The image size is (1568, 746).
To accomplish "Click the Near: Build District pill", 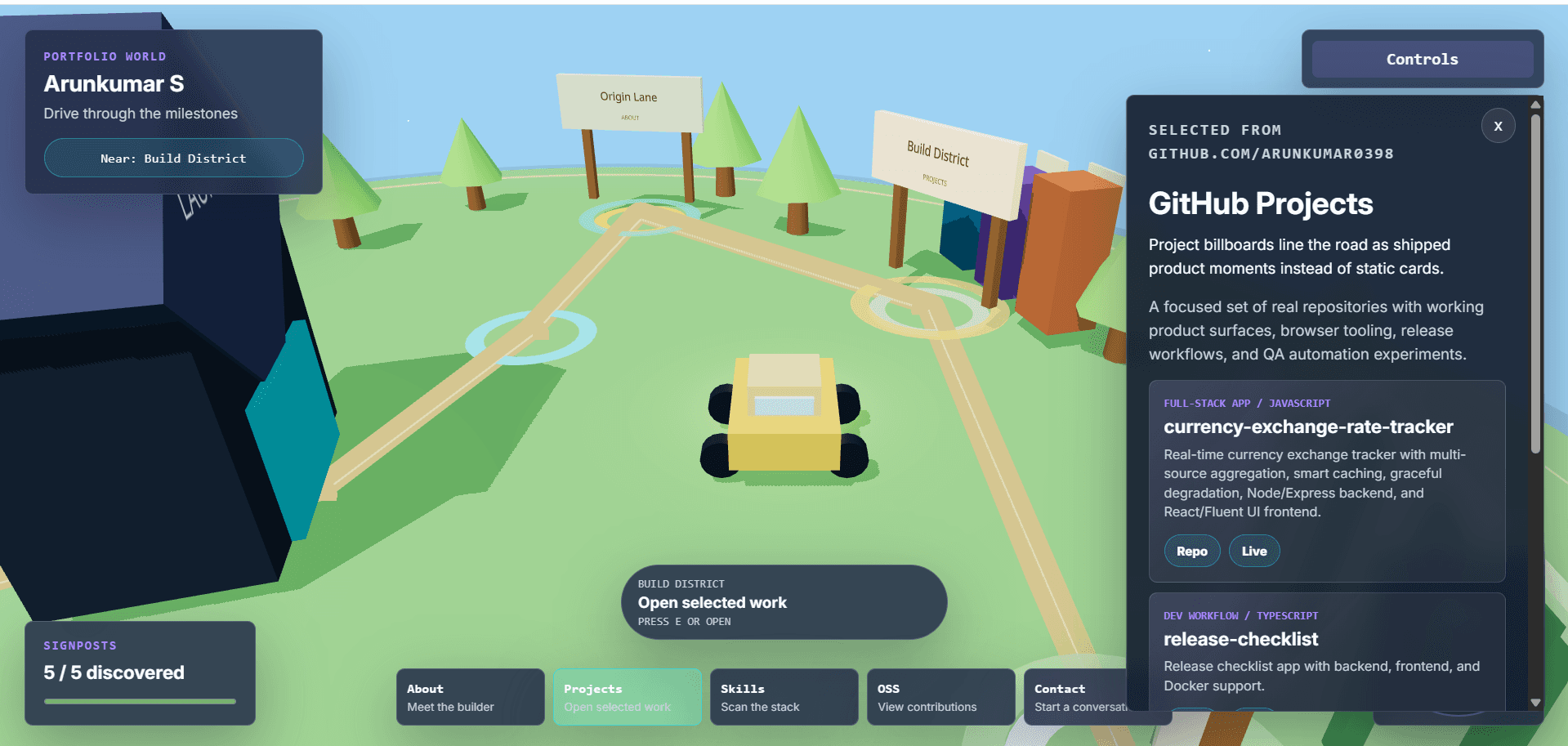I will (x=173, y=158).
